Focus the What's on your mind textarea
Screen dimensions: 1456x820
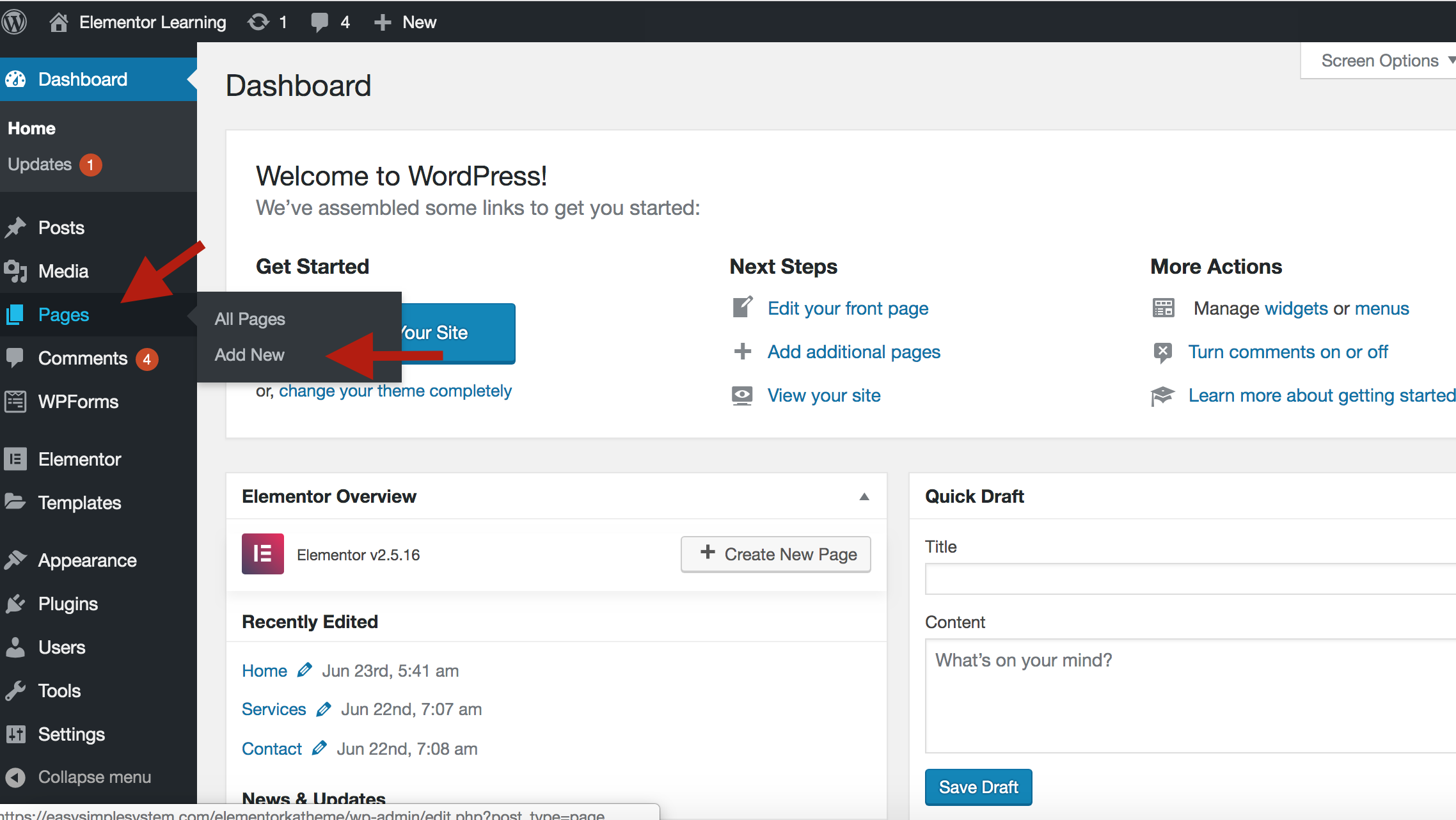[1190, 696]
